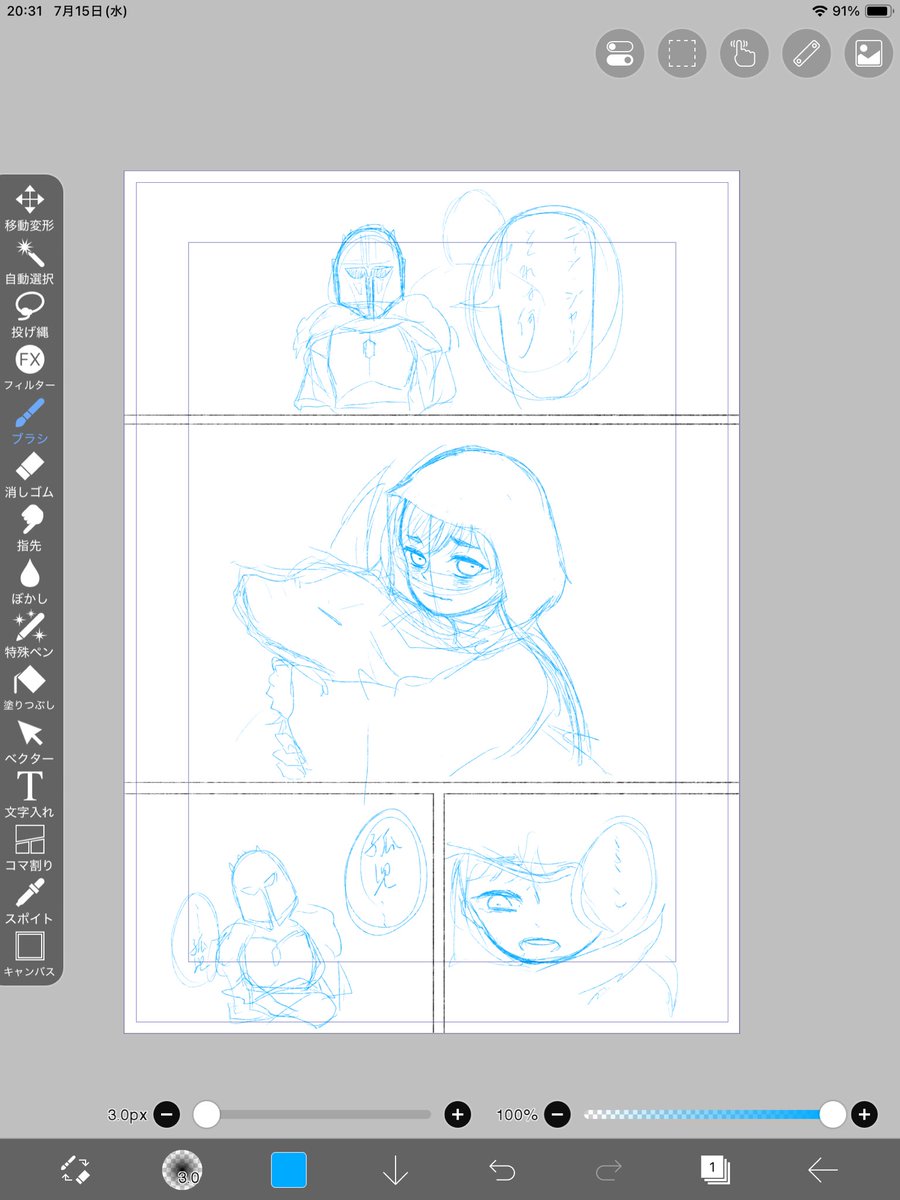Select the ぼかし blur tool
This screenshot has height=1200, width=900.
(x=30, y=581)
